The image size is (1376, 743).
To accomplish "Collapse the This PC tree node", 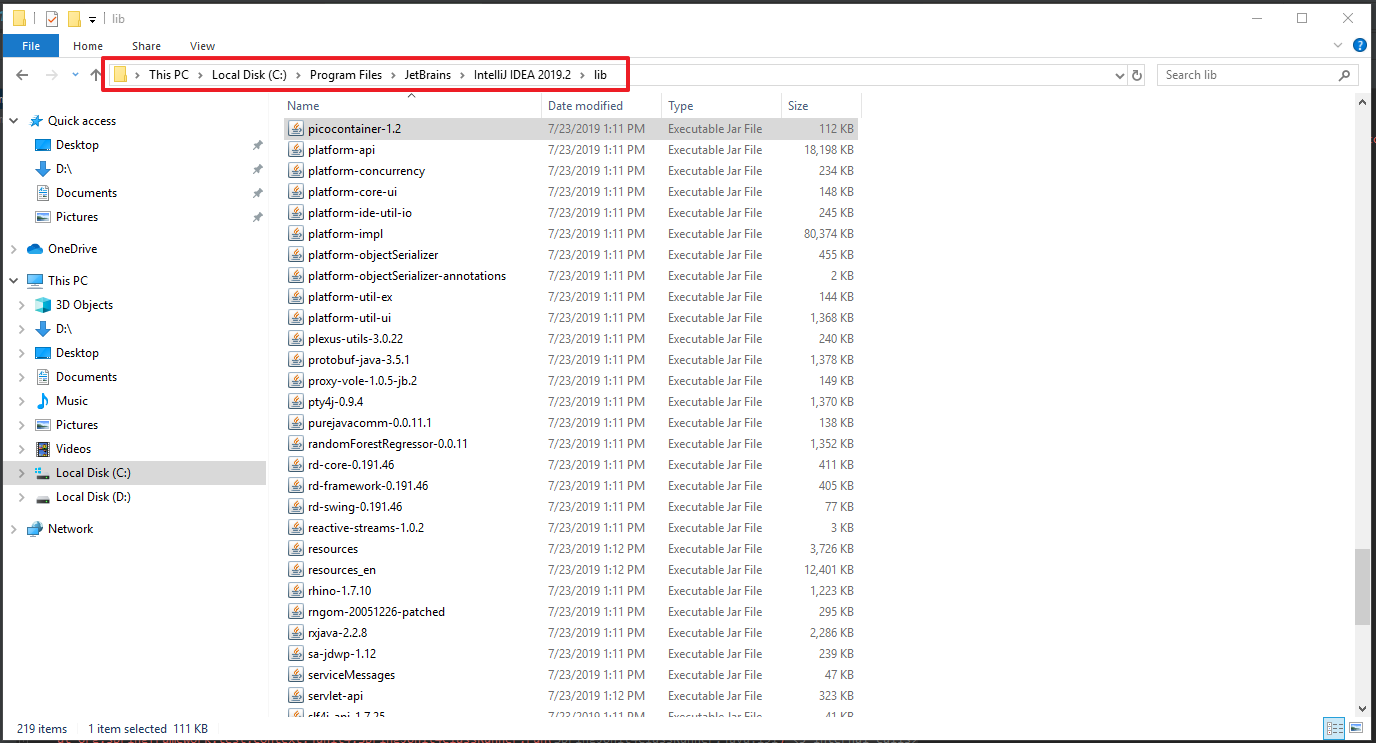I will click(14, 281).
